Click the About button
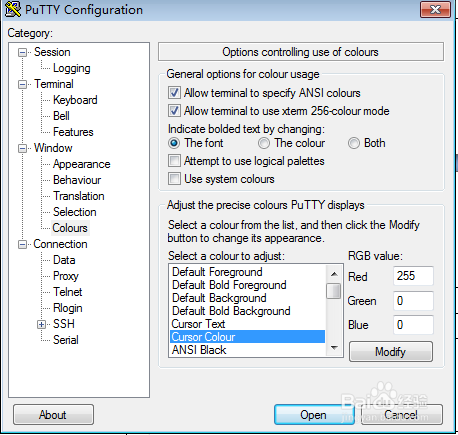 (53, 415)
